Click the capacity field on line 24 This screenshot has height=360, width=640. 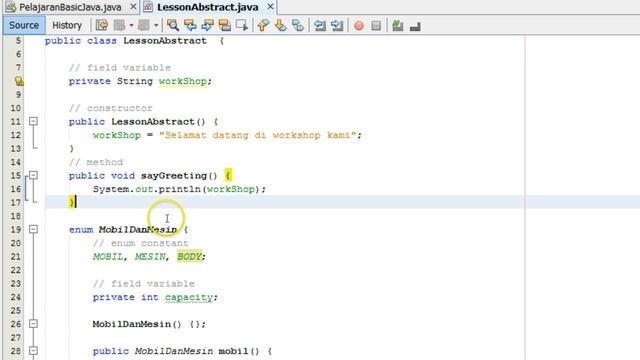[189, 298]
